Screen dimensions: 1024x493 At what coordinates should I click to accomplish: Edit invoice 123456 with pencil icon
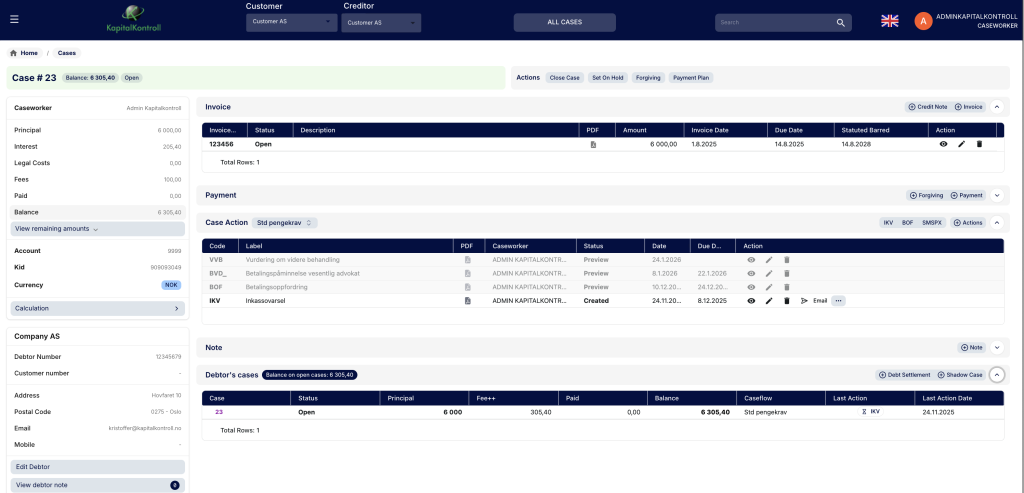coord(961,144)
